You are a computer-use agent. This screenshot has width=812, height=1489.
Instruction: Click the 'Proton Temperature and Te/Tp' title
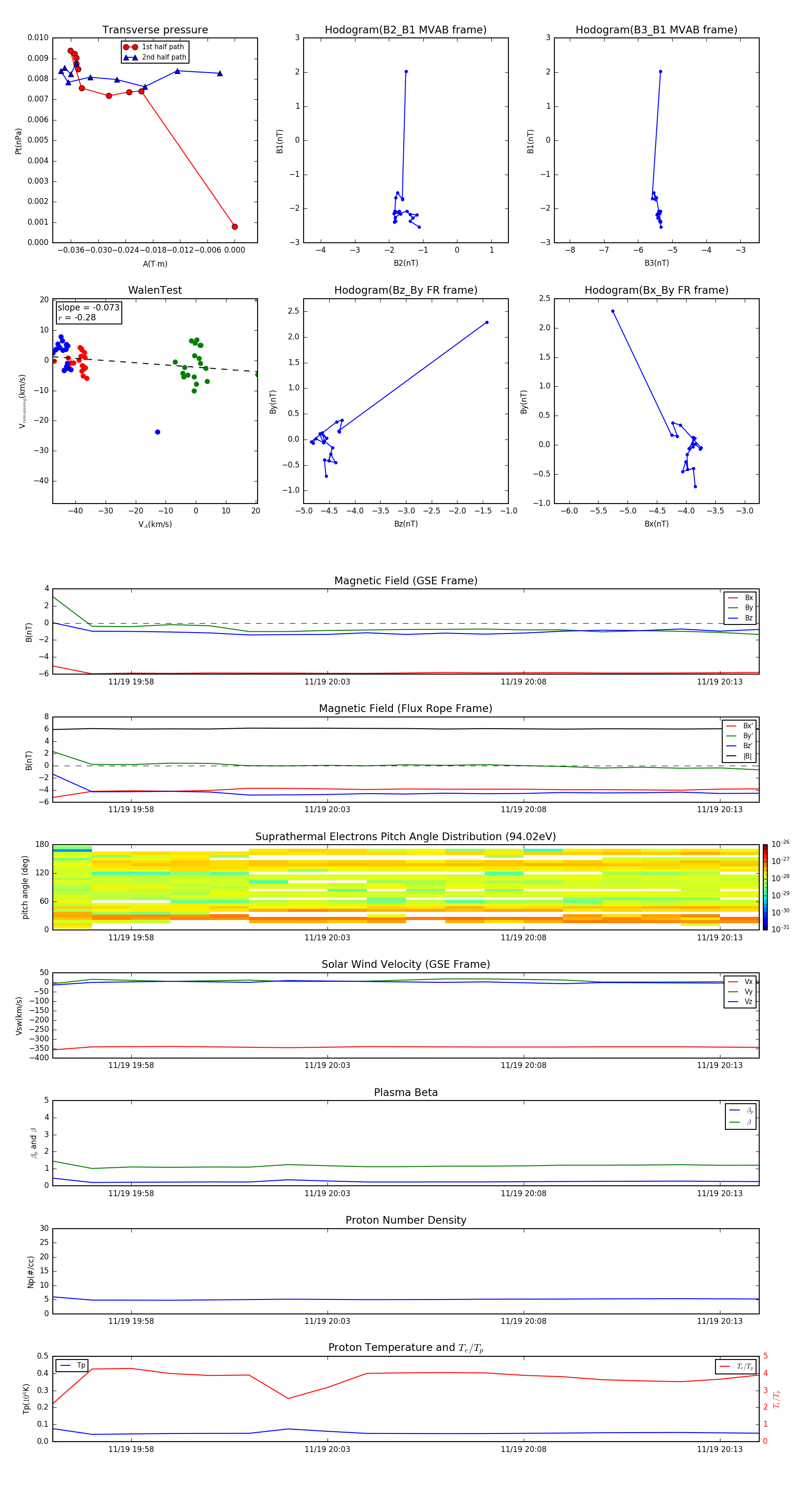coord(406,1348)
